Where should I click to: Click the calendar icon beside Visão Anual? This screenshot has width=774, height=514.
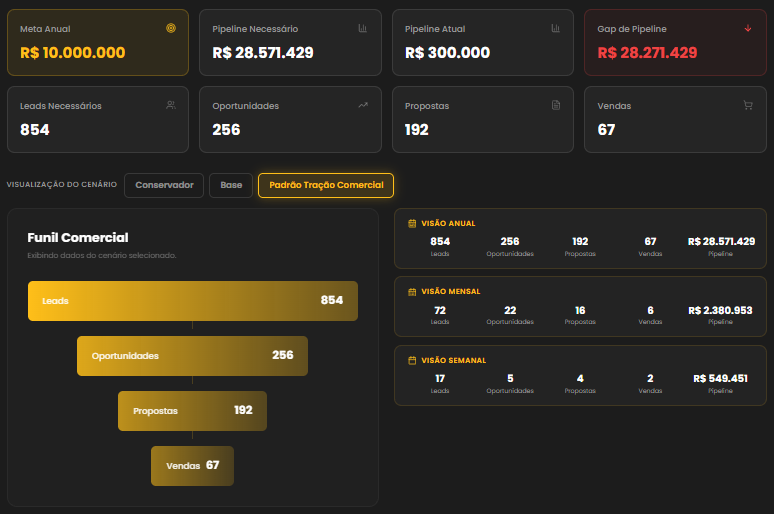[412, 224]
